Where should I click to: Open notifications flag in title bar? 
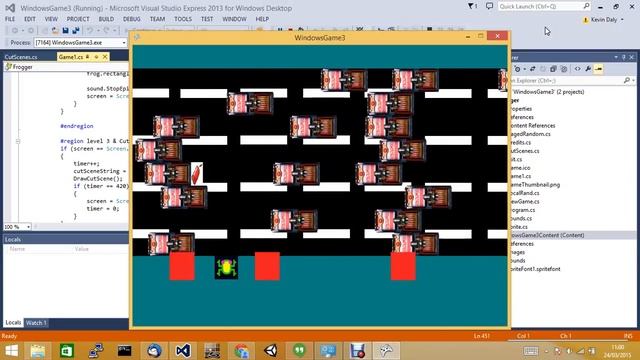(472, 6)
